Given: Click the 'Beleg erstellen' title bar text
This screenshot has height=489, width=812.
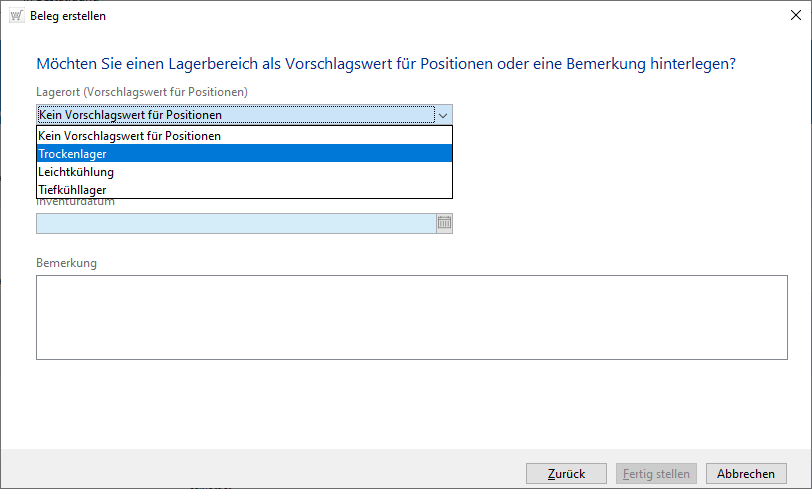Looking at the screenshot, I should point(68,16).
